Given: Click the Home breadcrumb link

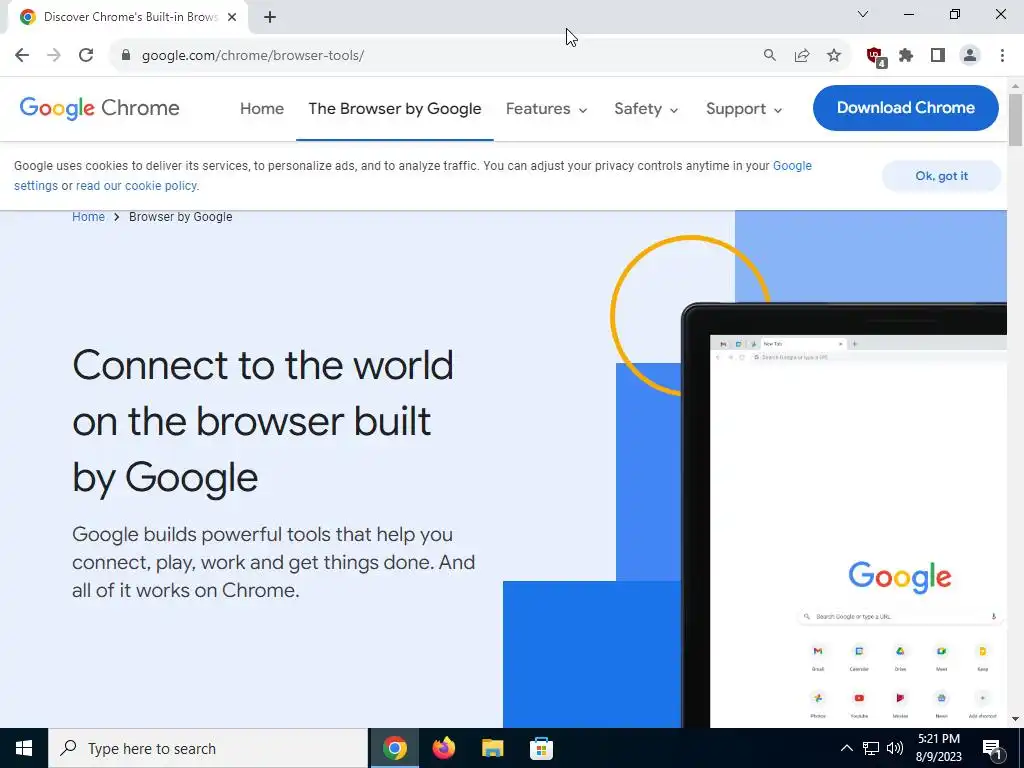Looking at the screenshot, I should pos(88,217).
